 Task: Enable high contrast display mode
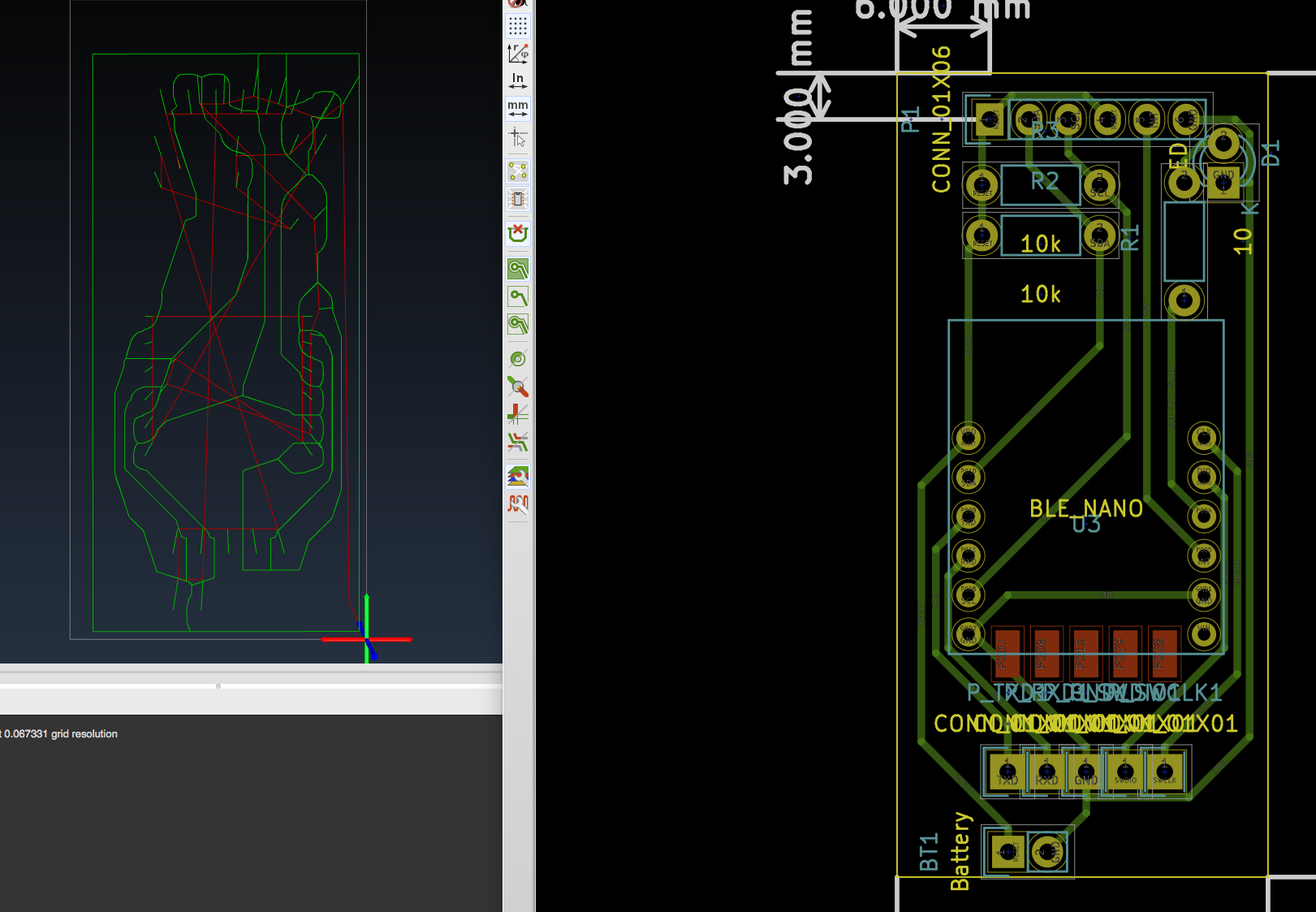click(x=518, y=442)
